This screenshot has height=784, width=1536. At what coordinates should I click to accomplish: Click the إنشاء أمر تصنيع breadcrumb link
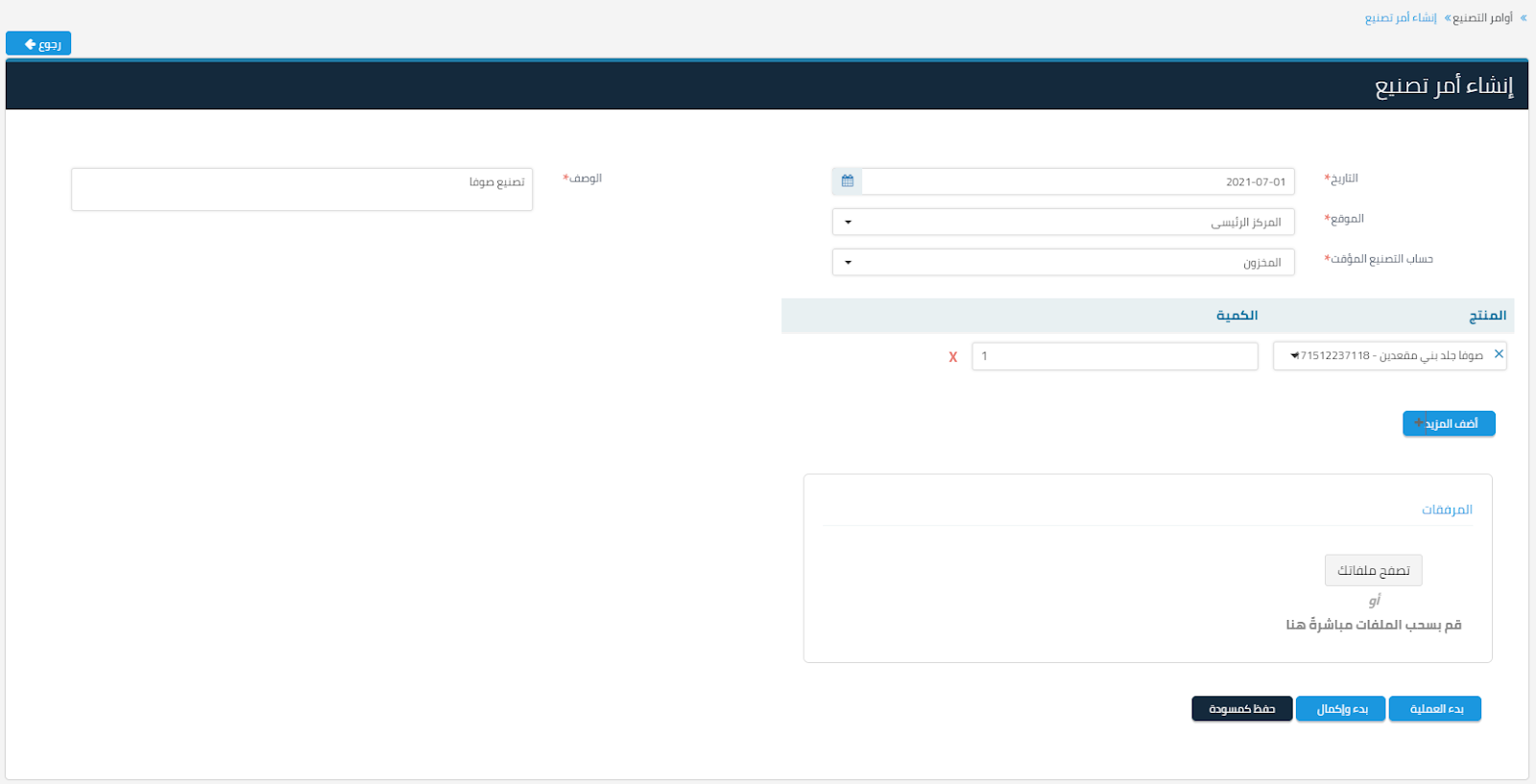point(1401,18)
